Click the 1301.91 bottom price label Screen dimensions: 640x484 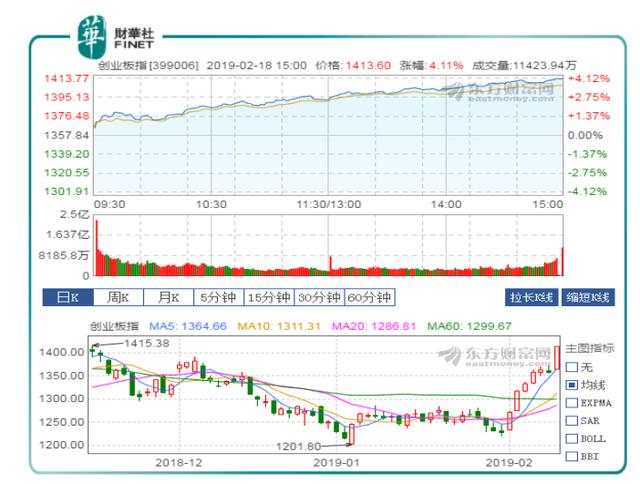point(67,191)
